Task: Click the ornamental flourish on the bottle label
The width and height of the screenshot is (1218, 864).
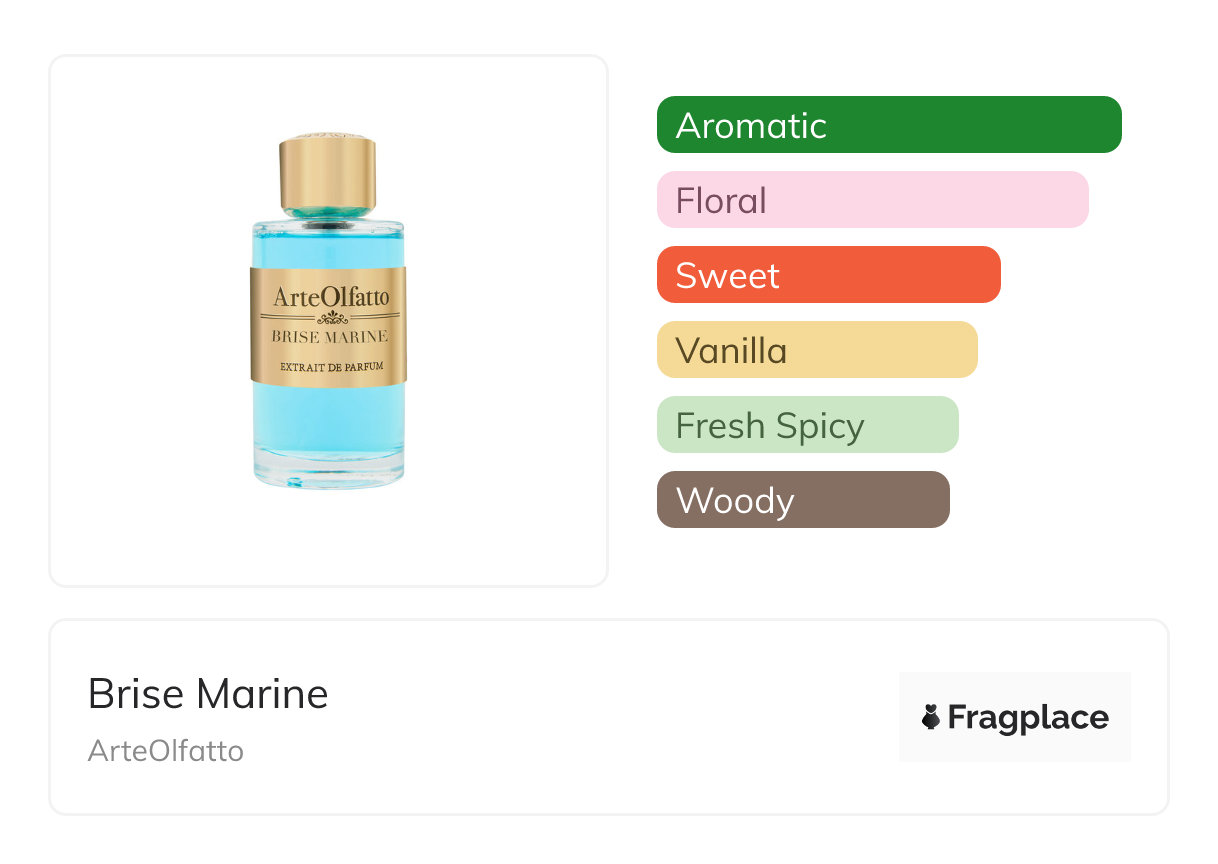Action: (330, 318)
